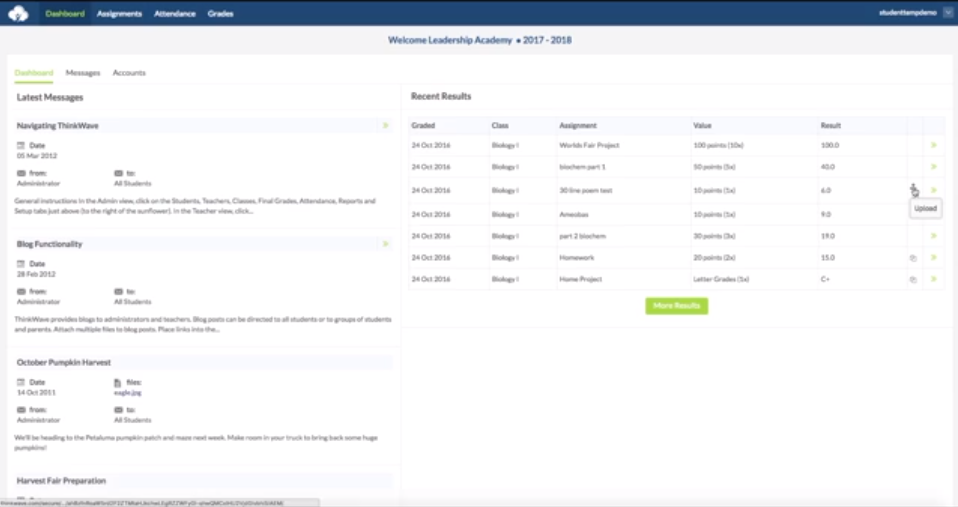The width and height of the screenshot is (958, 507).
Task: Open Worlds Fair Project result arrow
Action: click(934, 145)
